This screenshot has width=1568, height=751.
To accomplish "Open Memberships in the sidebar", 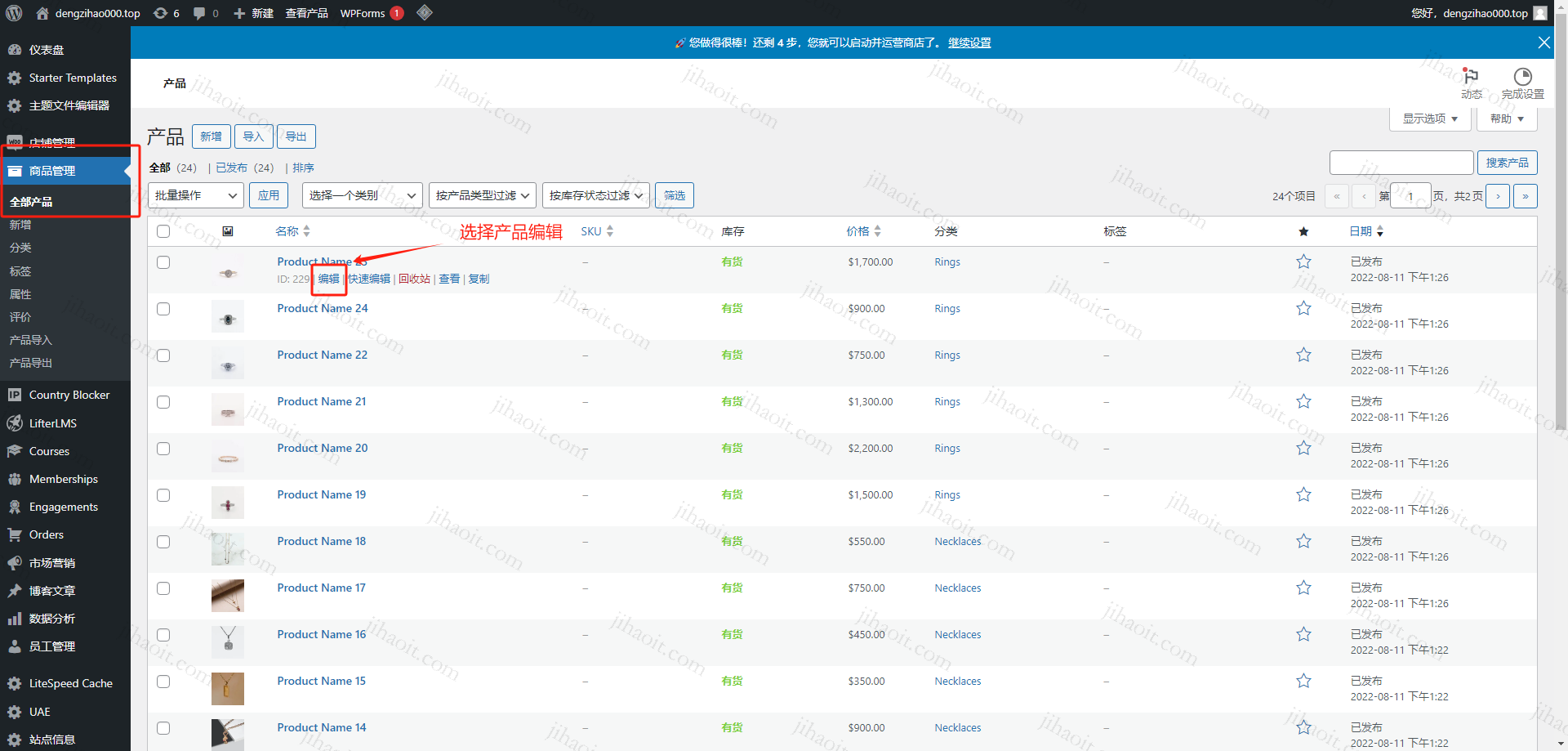I will pyautogui.click(x=65, y=479).
